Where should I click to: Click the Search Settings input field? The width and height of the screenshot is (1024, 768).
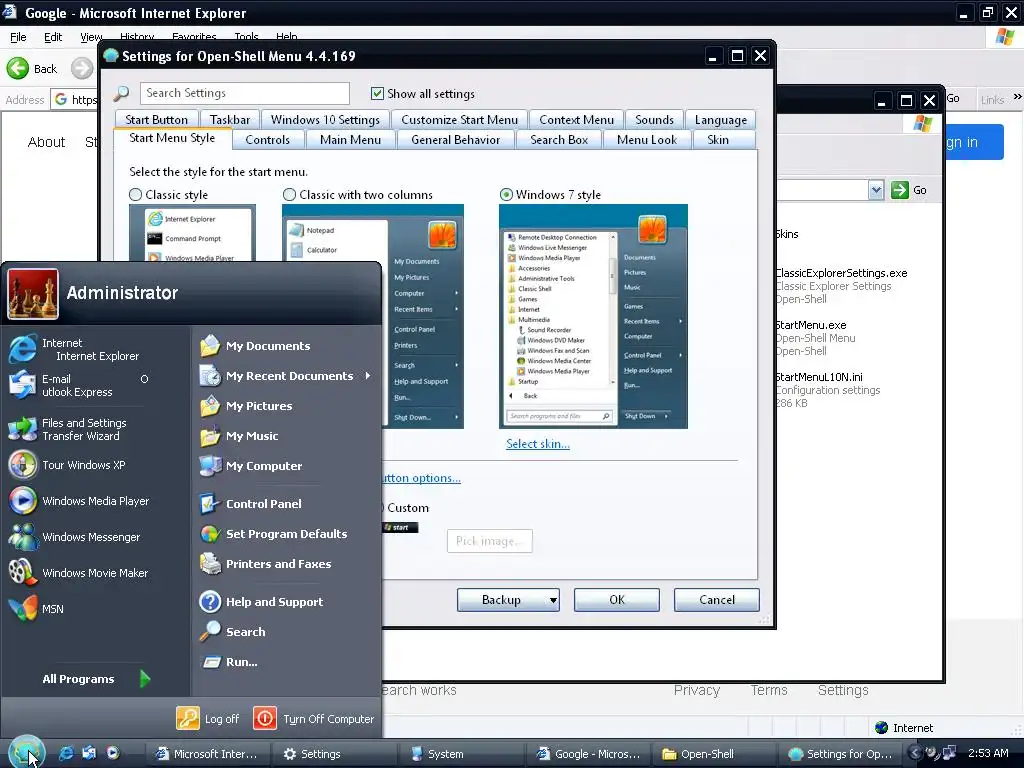[245, 93]
